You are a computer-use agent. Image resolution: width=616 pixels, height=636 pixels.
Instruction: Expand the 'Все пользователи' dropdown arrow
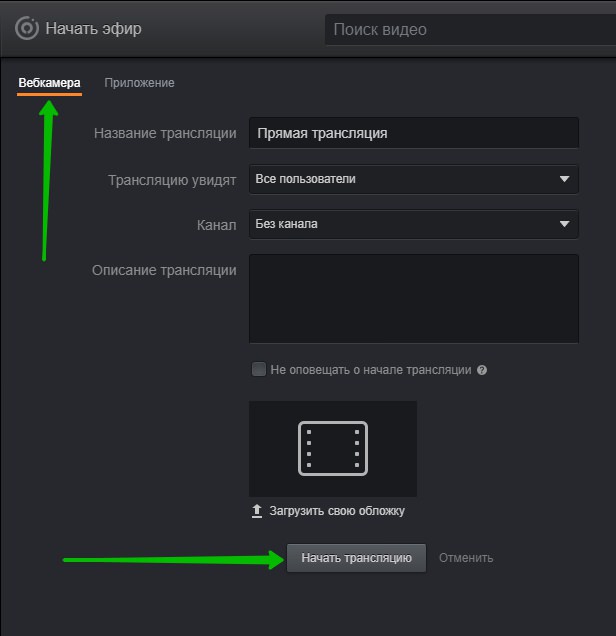[x=564, y=180]
